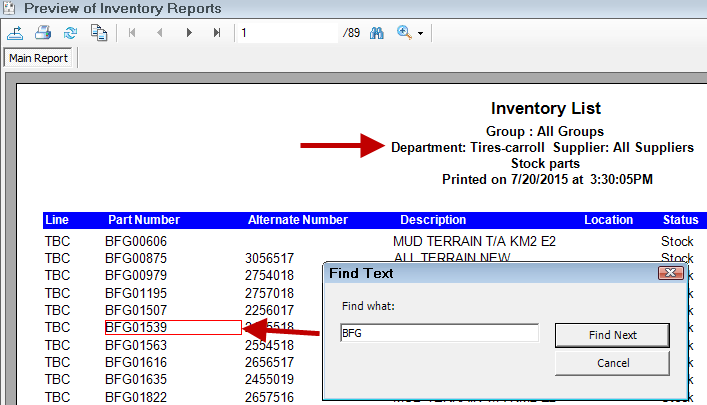707x405 pixels.
Task: Click the Export report icon
Action: (x=15, y=33)
